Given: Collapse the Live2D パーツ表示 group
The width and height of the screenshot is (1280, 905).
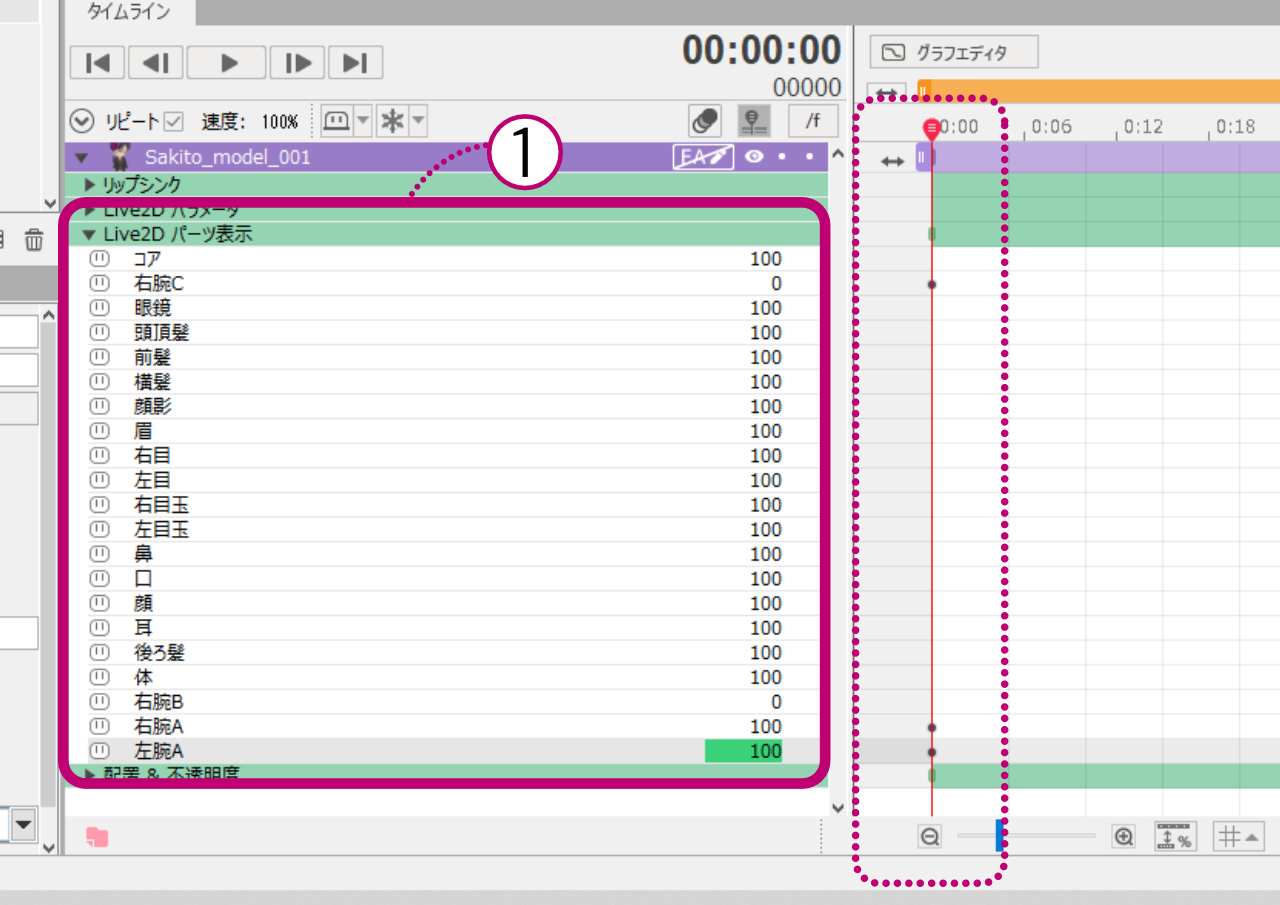Looking at the screenshot, I should tap(89, 235).
